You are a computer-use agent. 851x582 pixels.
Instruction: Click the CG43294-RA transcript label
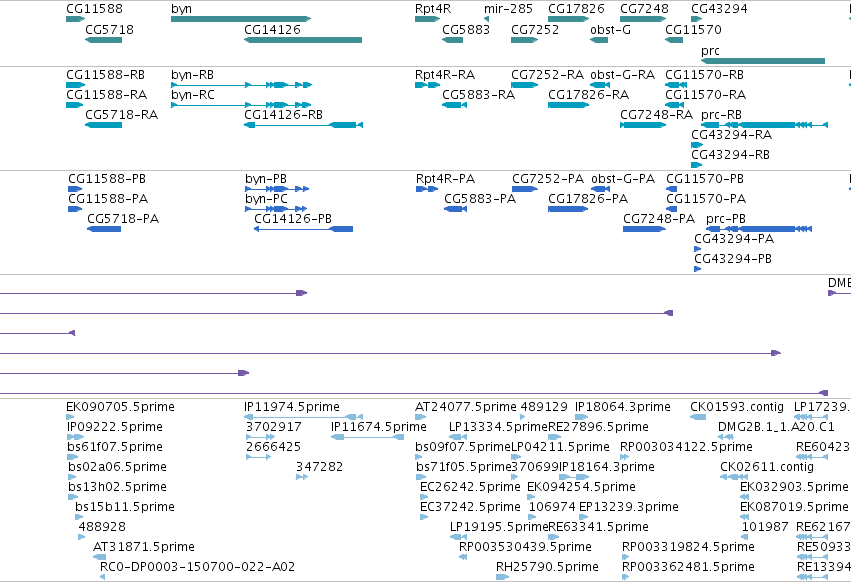pyautogui.click(x=731, y=135)
